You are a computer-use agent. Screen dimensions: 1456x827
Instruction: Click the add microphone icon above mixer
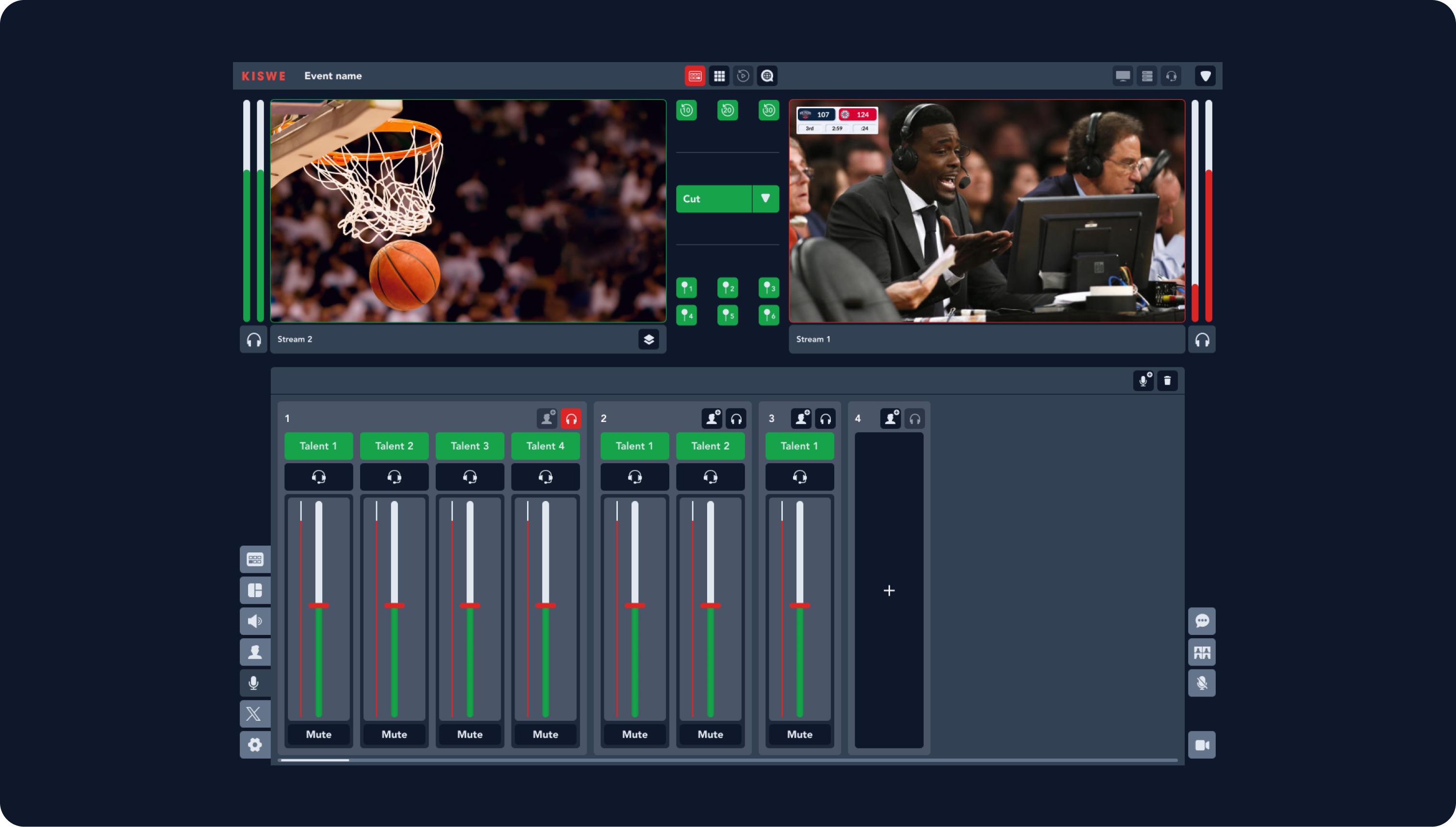click(x=1143, y=381)
